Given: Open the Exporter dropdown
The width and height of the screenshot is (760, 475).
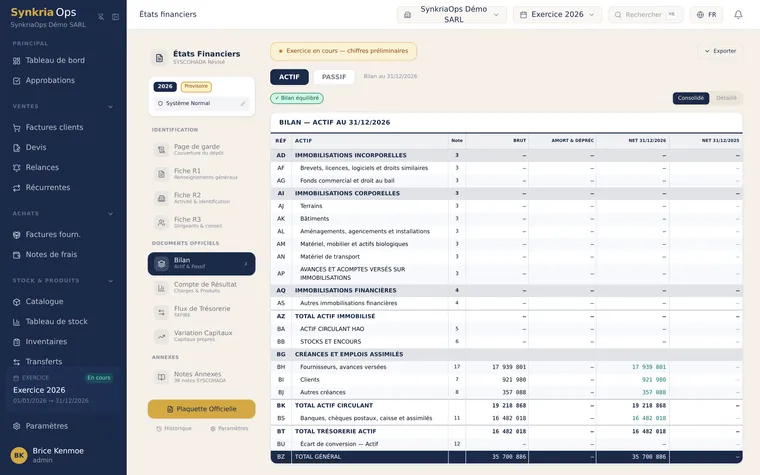Looking at the screenshot, I should 720,51.
